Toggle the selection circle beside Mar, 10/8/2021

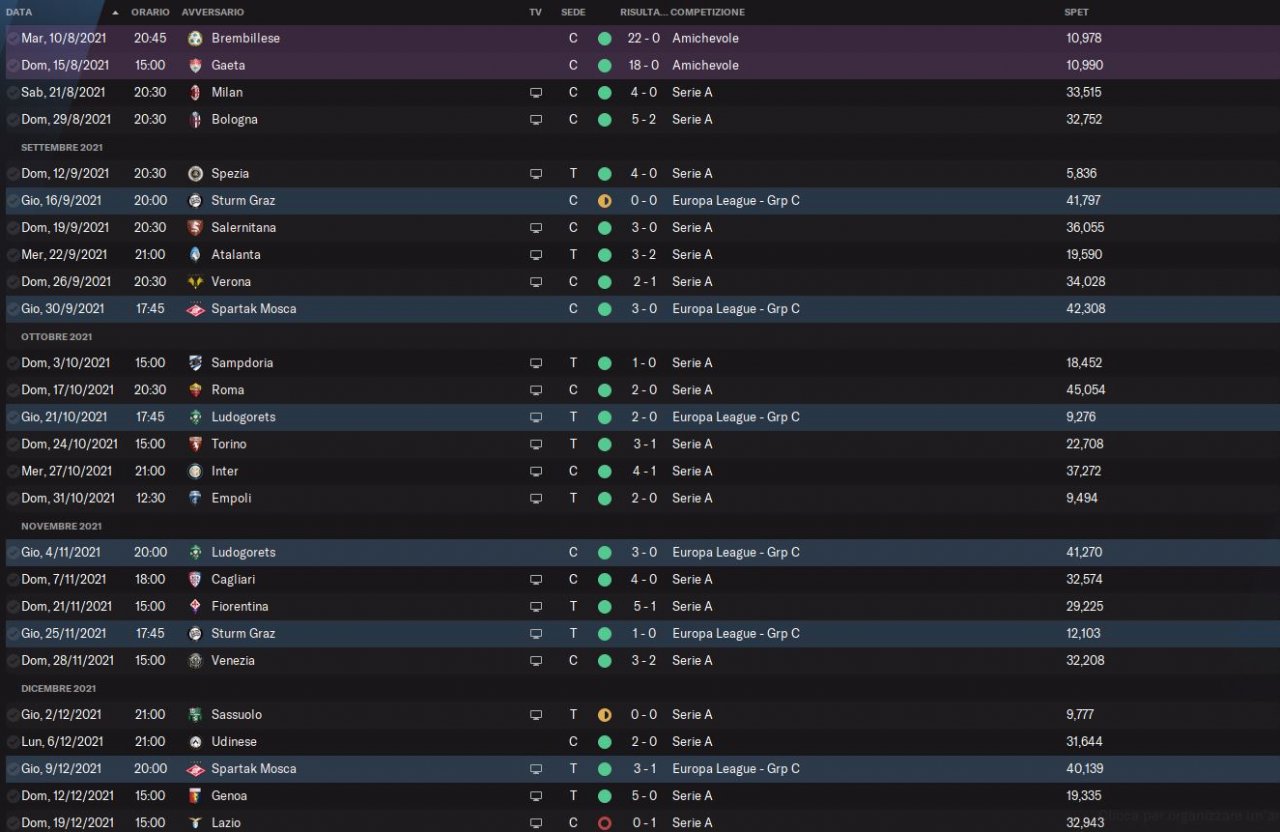click(12, 38)
